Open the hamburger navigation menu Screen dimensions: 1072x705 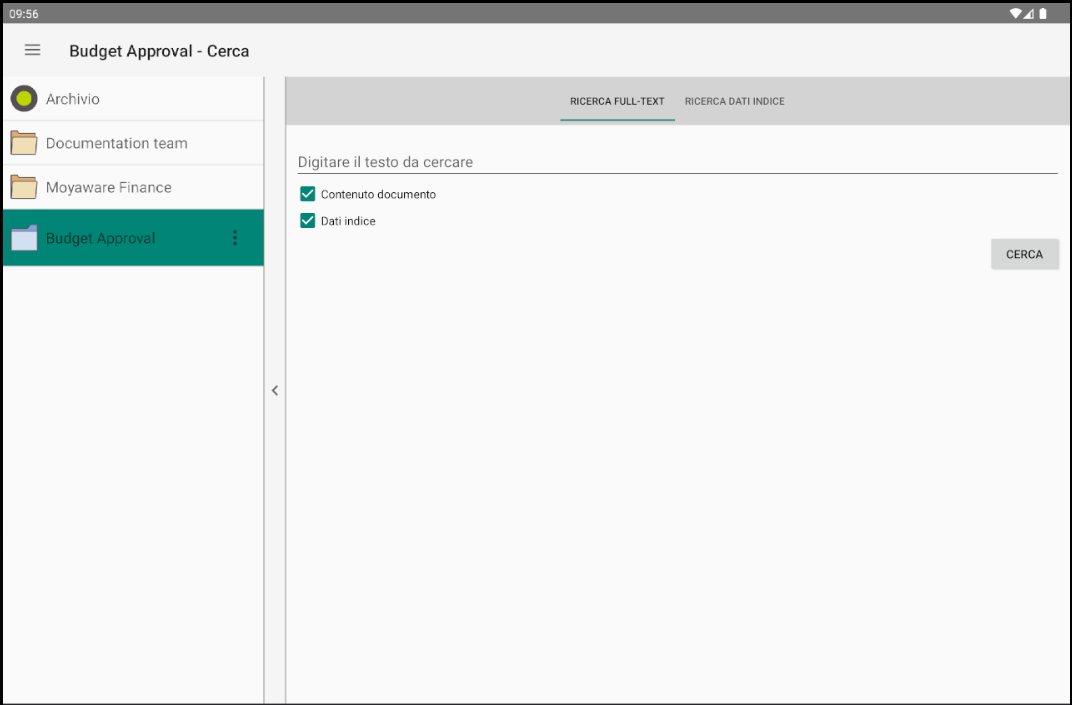point(33,50)
